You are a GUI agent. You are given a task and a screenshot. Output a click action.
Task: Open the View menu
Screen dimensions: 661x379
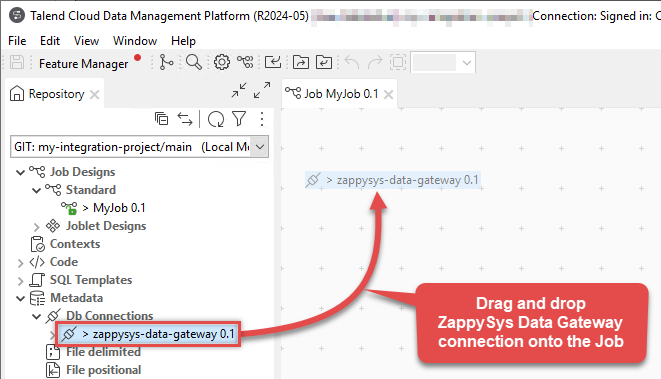pos(86,41)
